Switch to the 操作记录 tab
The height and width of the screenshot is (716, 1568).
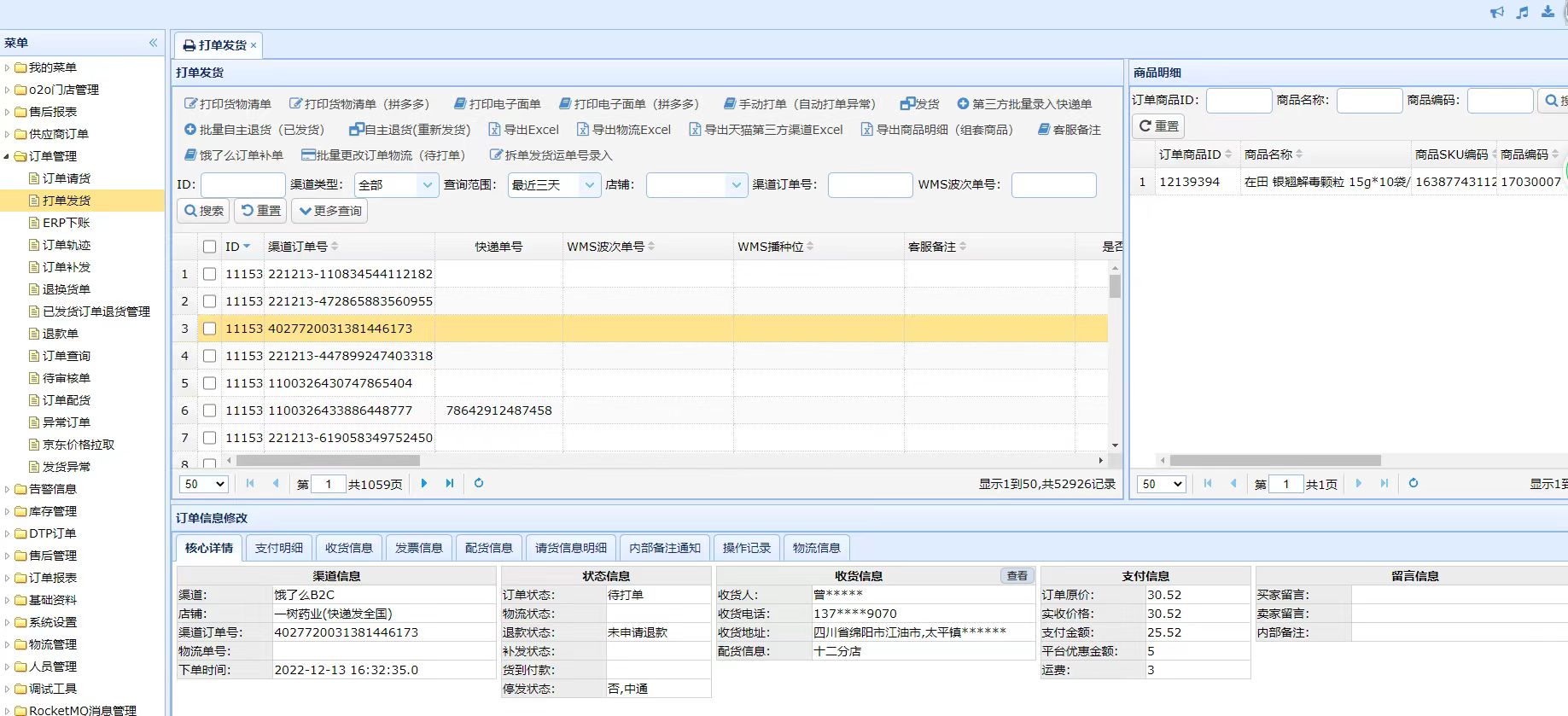click(747, 548)
